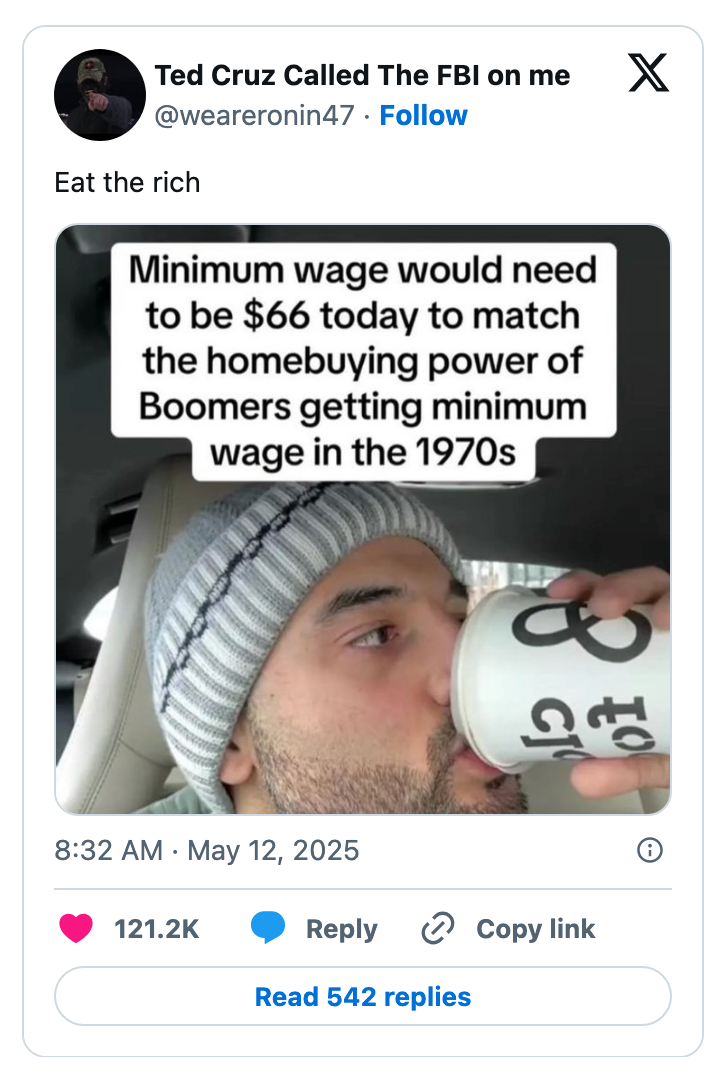This screenshot has width=728, height=1080.
Task: Click the Copy link text label
Action: pyautogui.click(x=535, y=928)
